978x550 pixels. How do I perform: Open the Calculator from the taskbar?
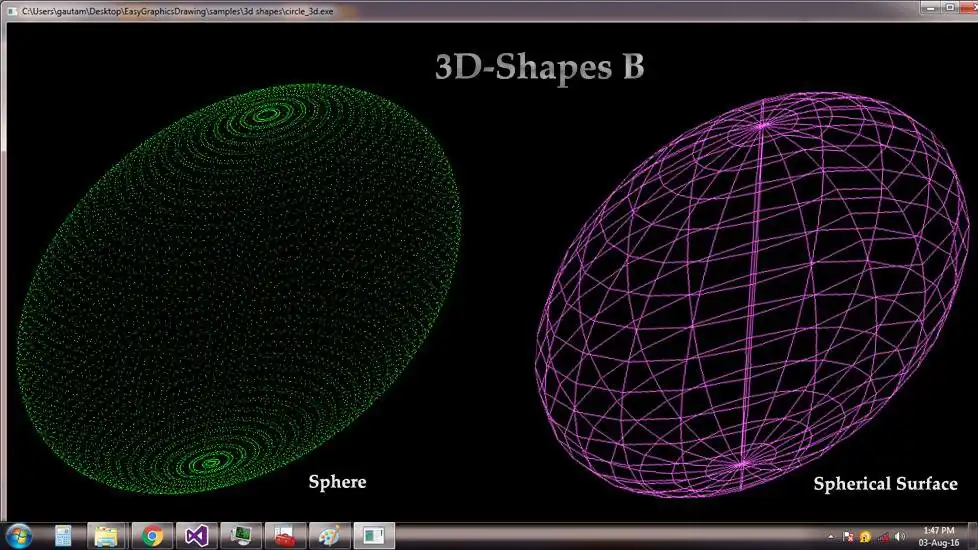63,536
